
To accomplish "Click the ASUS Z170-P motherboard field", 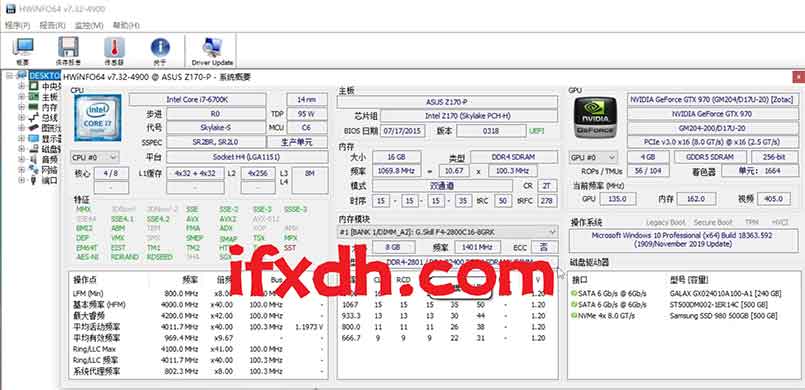I will 447,102.
